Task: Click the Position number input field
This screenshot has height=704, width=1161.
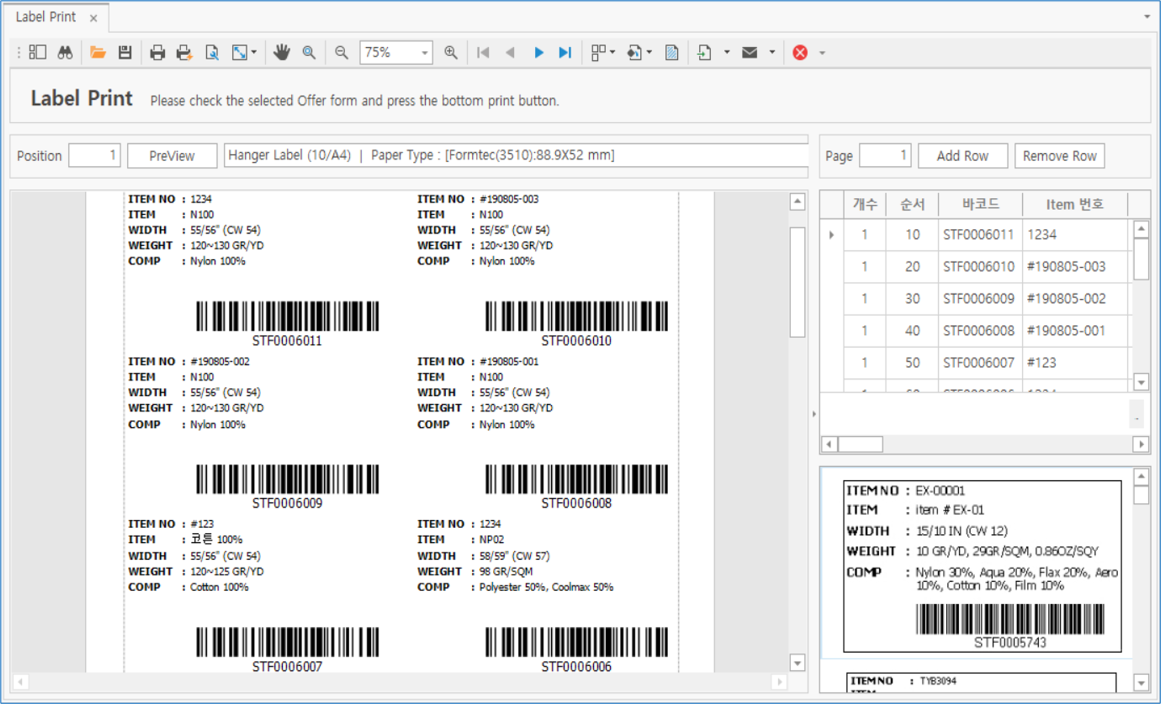Action: coord(94,156)
